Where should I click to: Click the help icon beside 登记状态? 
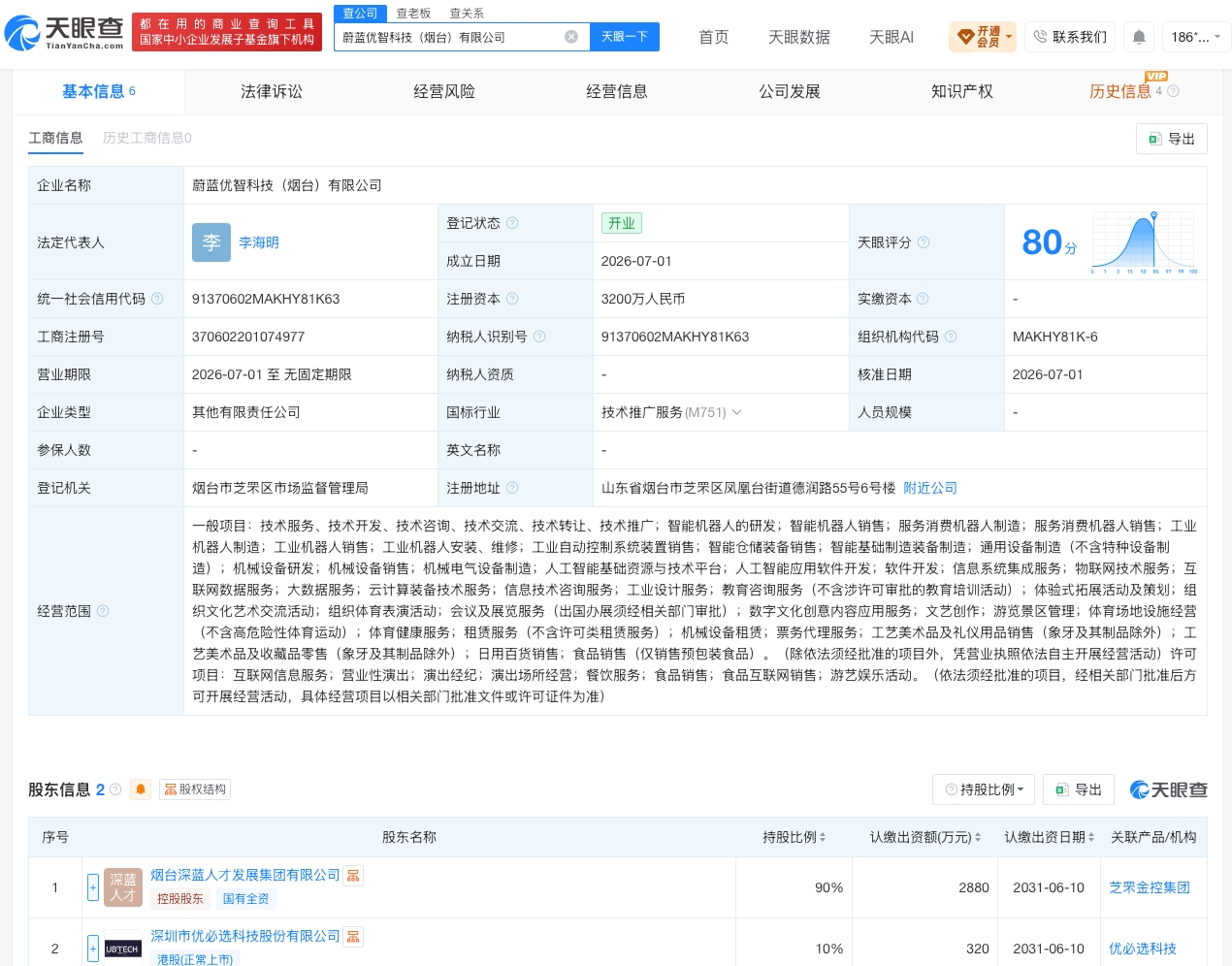coord(512,223)
